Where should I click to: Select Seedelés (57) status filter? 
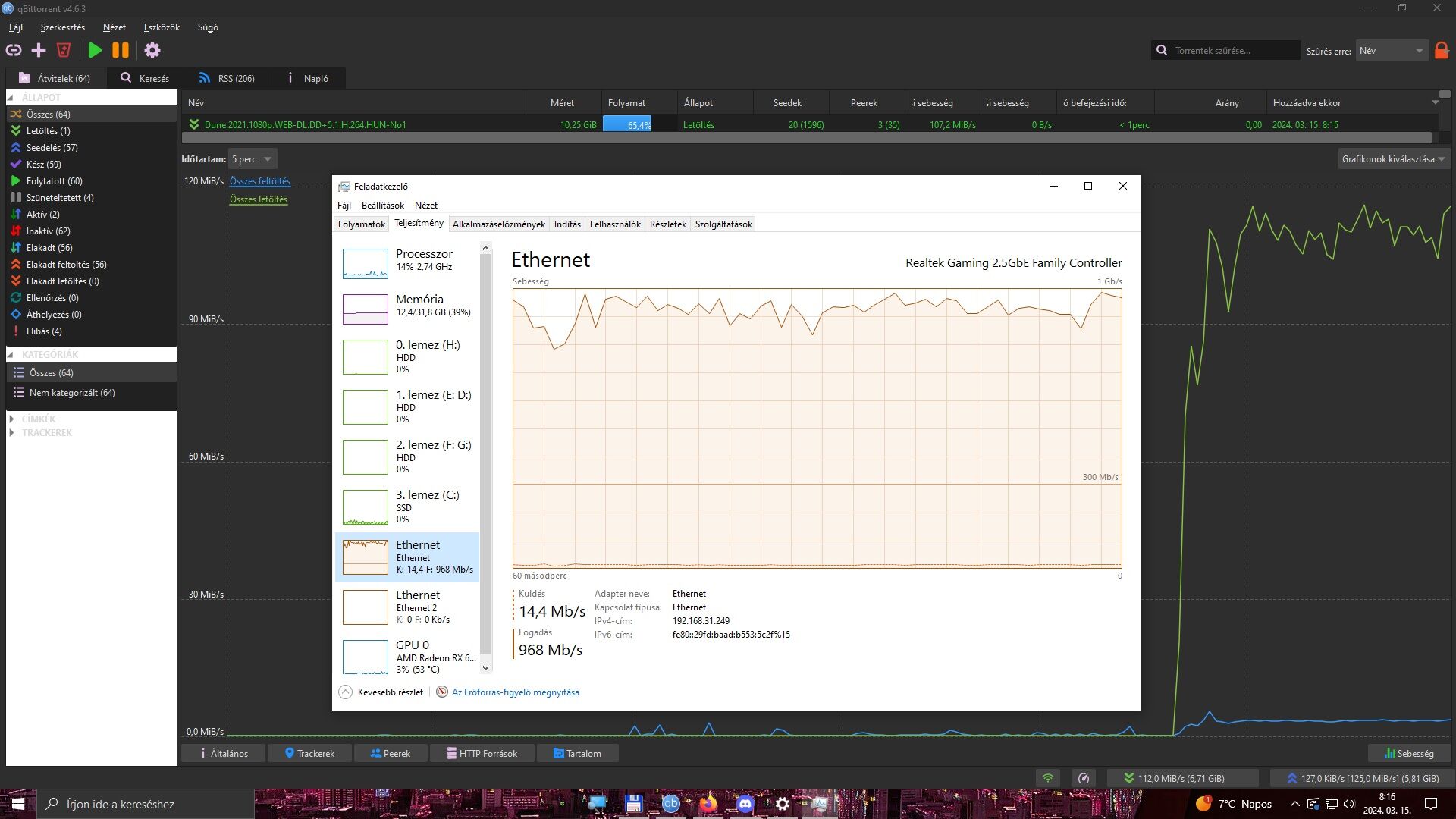[91, 148]
